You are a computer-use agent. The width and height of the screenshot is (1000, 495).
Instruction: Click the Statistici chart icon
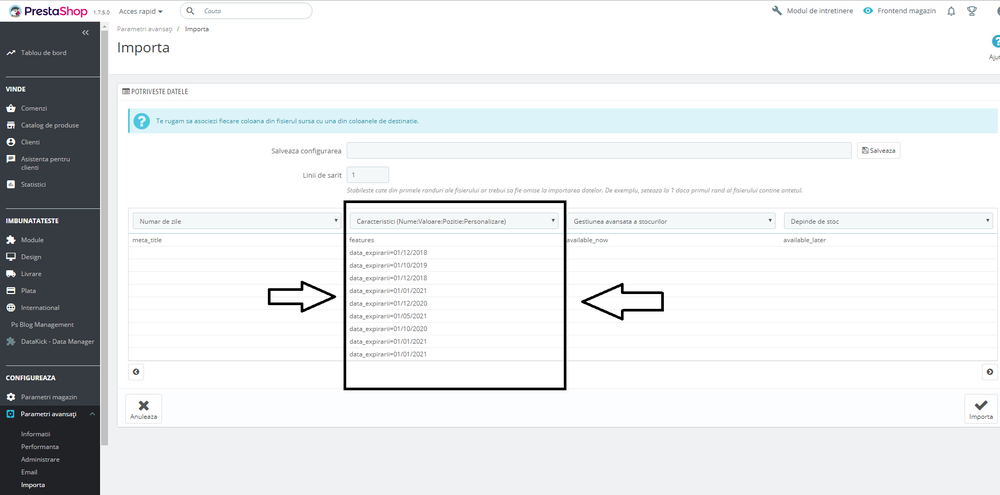pyautogui.click(x=10, y=184)
